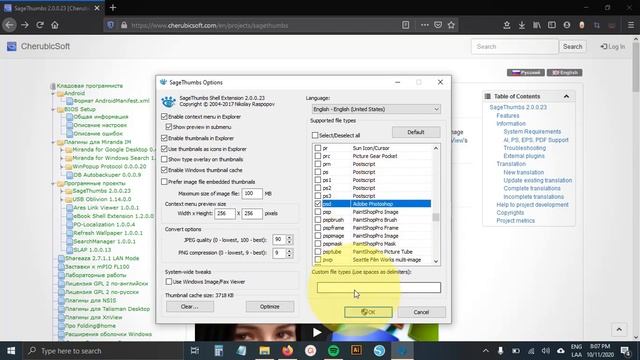Image resolution: width=640 pixels, height=360 pixels.
Task: Open a new browser tab
Action: click(113, 8)
